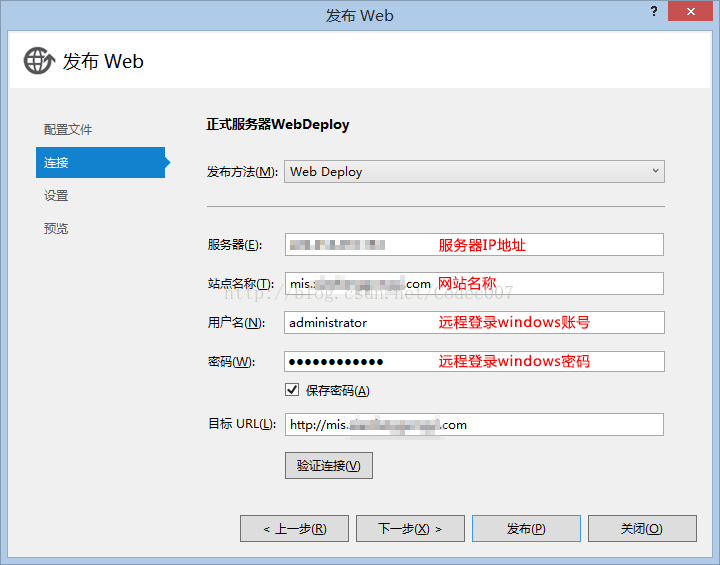
Task: Focus the 目标 URL text box
Action: [474, 425]
